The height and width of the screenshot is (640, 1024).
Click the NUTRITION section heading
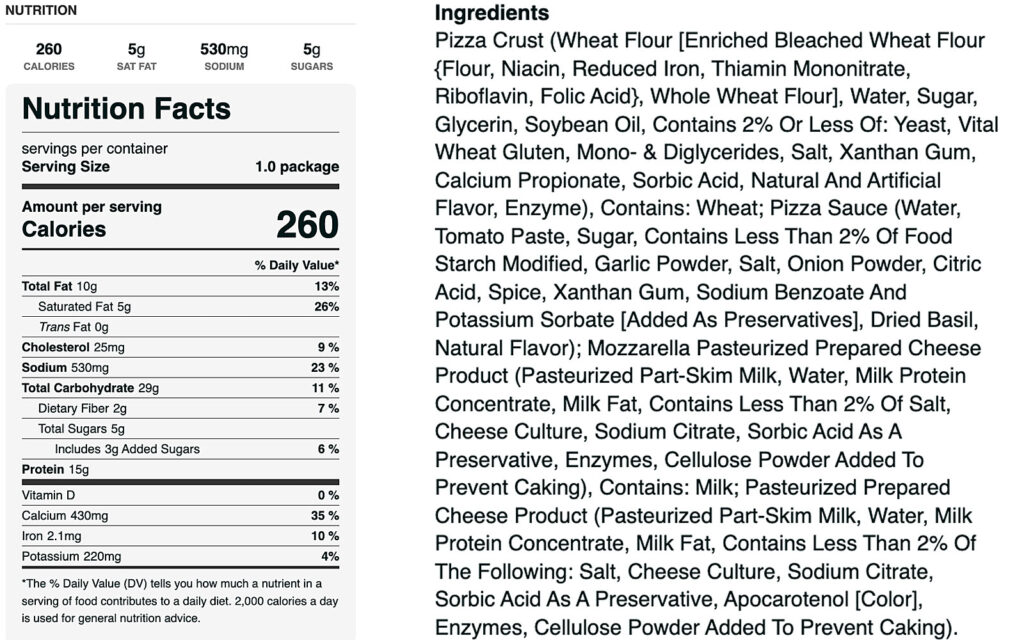(x=41, y=11)
